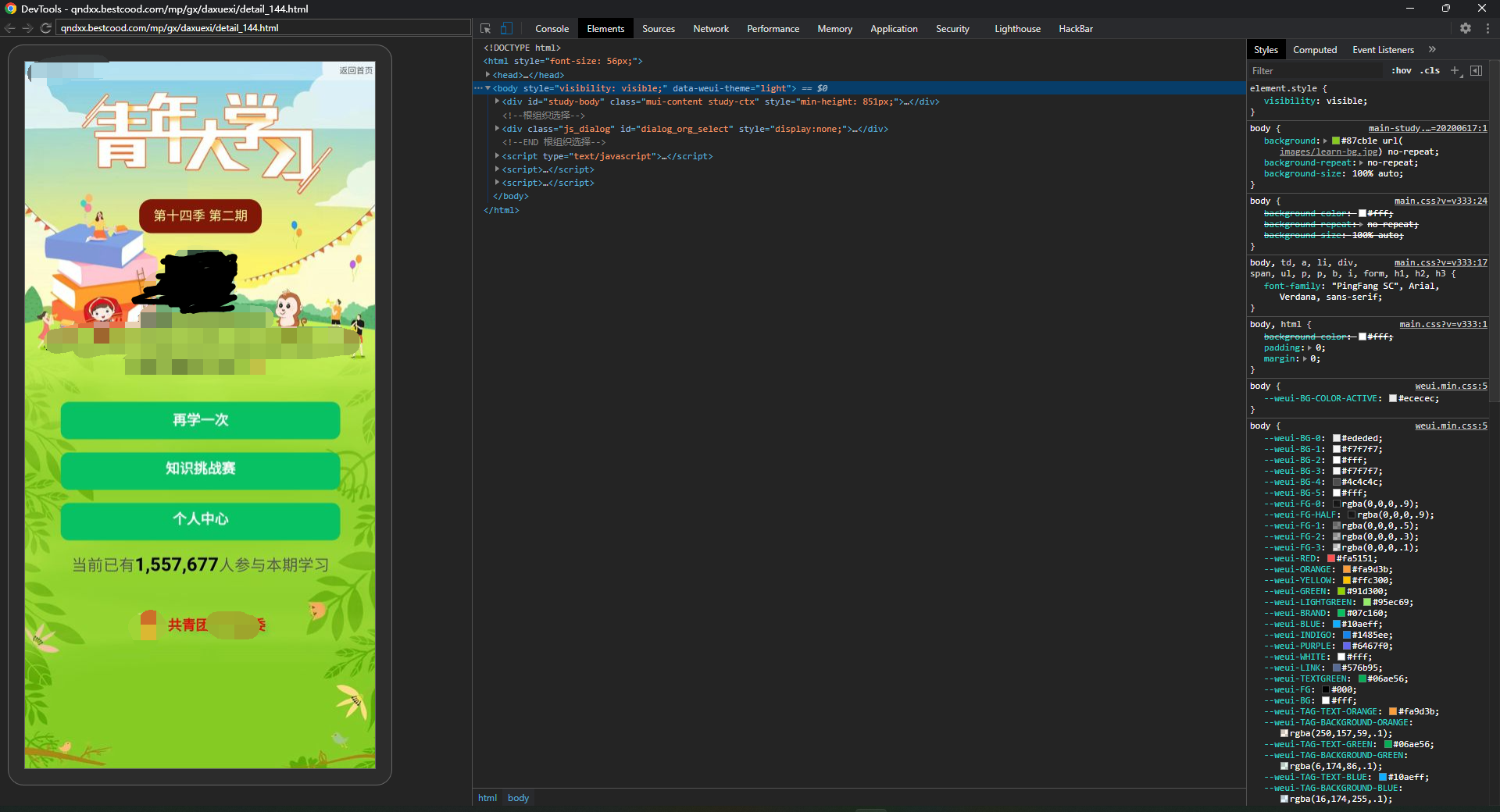Show more Styles pane tabs chevron
1500x812 pixels.
[1432, 49]
